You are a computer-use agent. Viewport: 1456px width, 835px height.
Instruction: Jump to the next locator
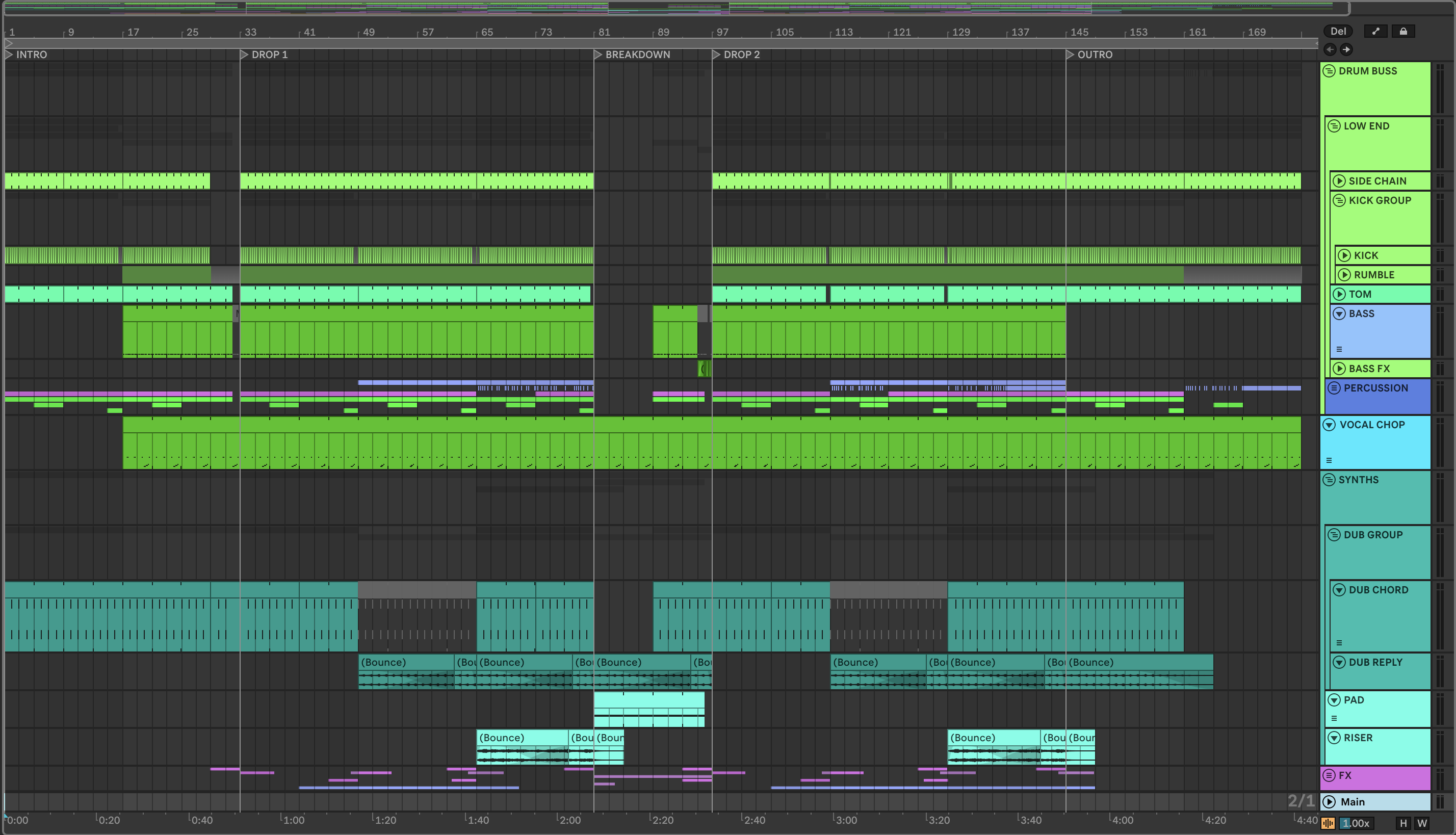pyautogui.click(x=1346, y=49)
